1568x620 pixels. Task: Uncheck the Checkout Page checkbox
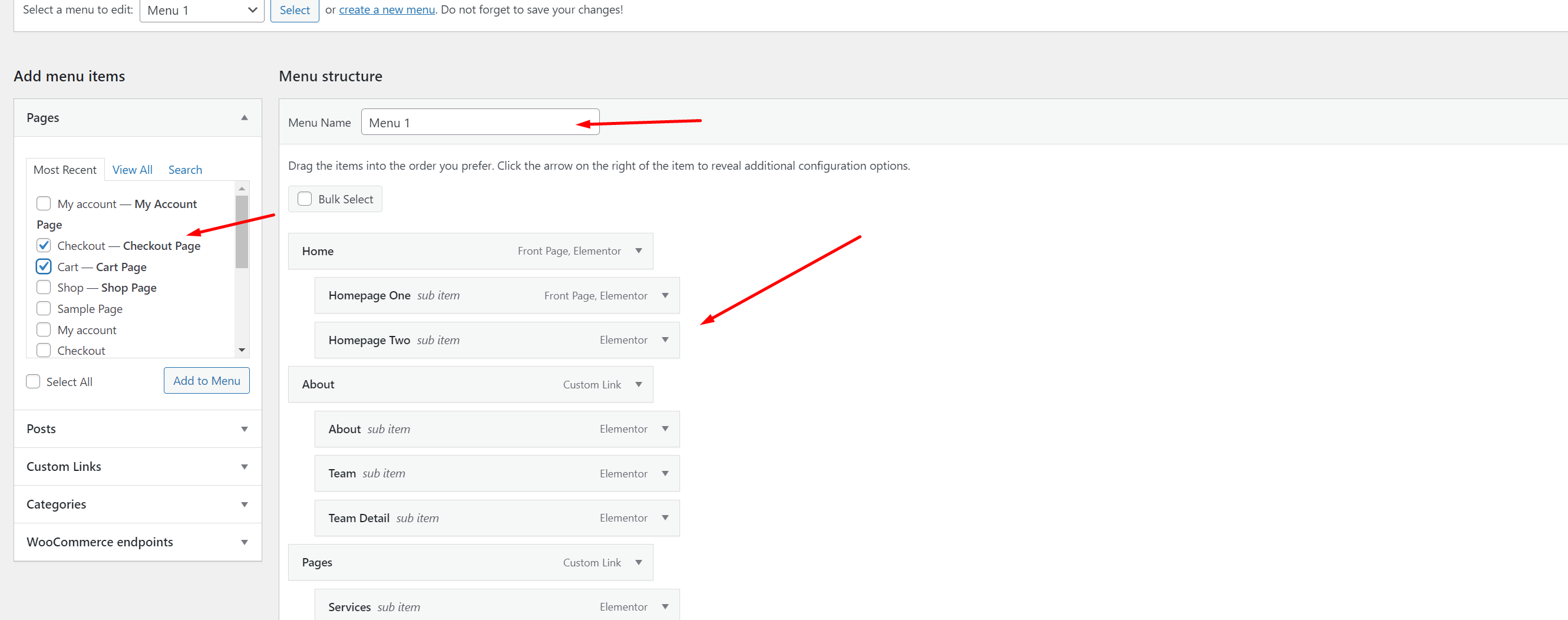pos(44,245)
